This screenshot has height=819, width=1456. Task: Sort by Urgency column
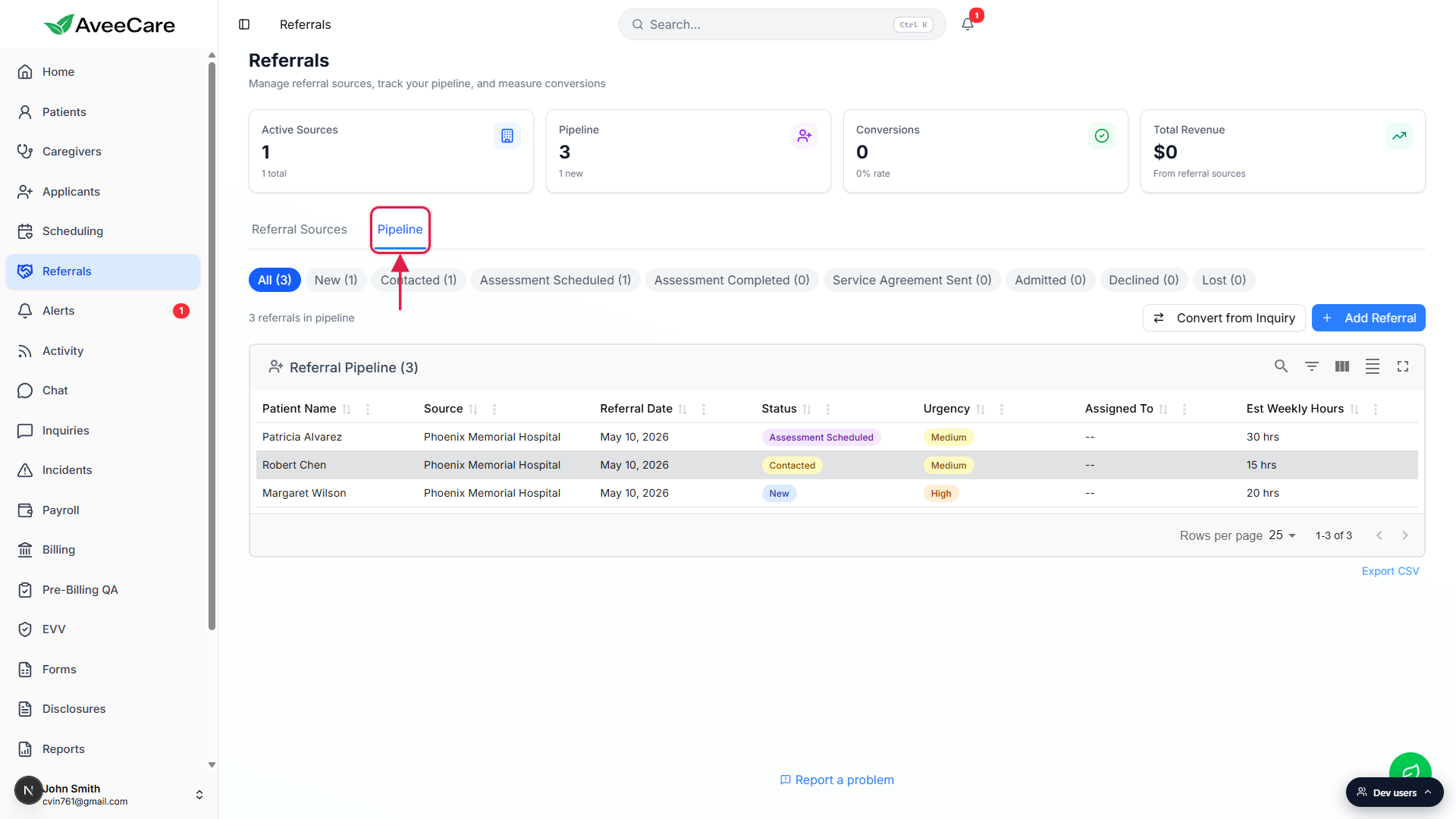981,409
